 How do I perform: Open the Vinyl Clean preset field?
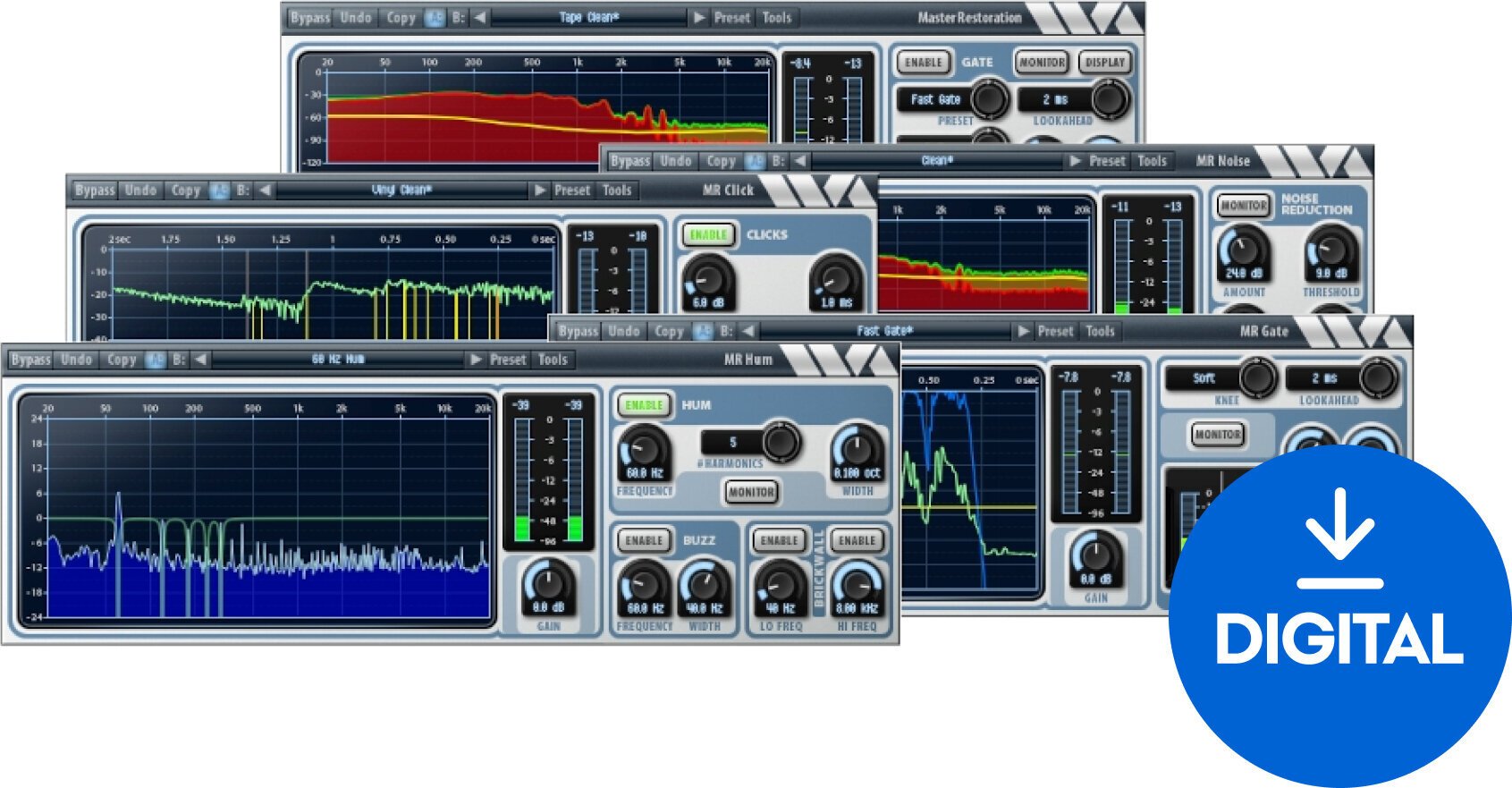point(402,191)
